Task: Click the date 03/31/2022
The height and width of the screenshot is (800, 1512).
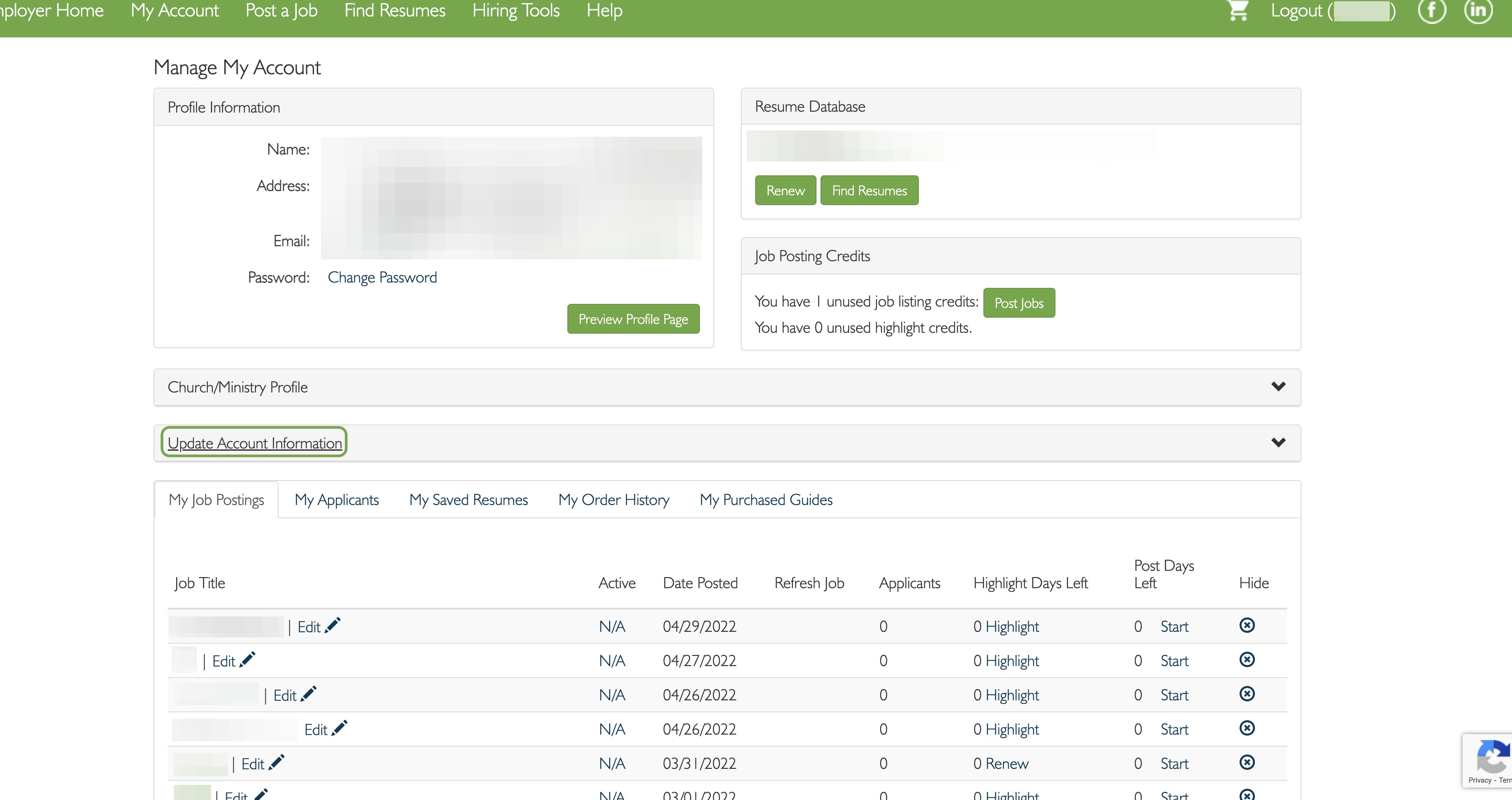Action: pyautogui.click(x=699, y=764)
